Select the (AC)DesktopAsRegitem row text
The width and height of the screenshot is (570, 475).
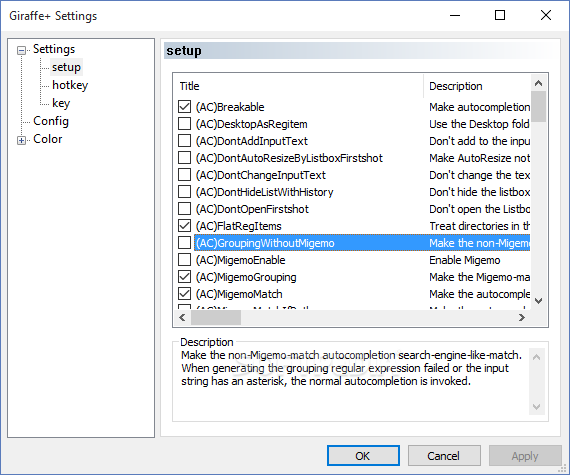(x=252, y=124)
